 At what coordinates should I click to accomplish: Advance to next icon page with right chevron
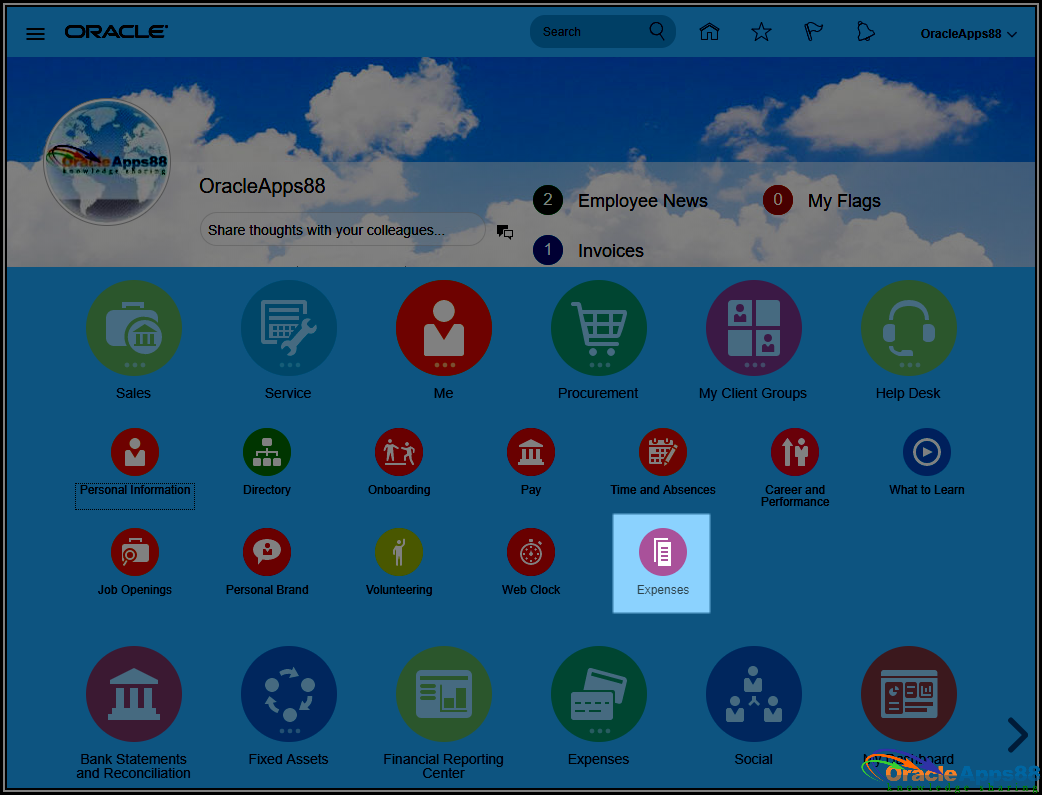(x=1017, y=735)
